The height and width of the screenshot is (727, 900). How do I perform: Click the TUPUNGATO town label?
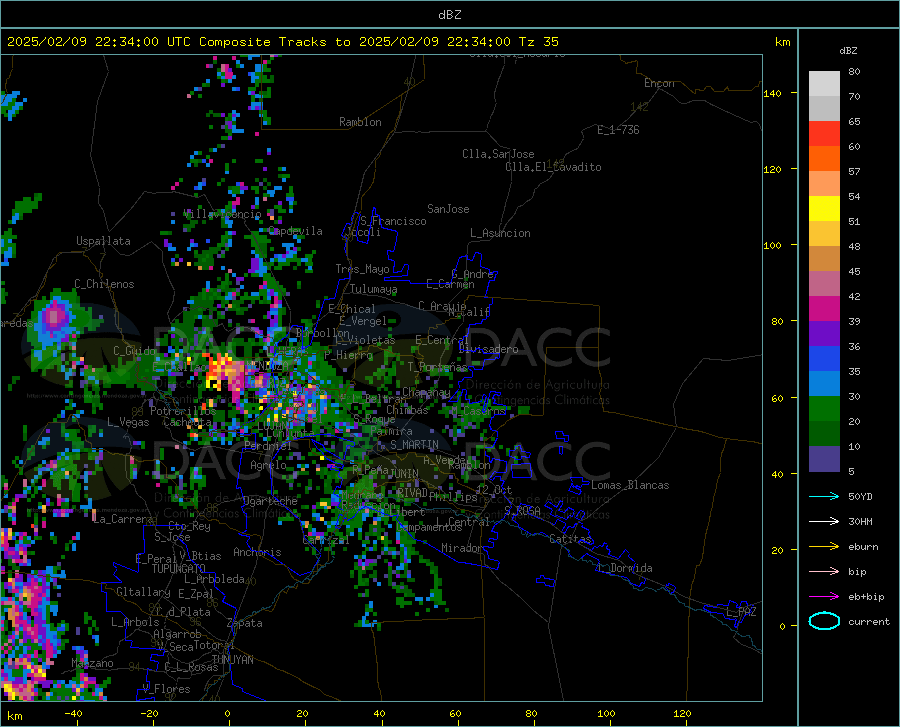[179, 569]
